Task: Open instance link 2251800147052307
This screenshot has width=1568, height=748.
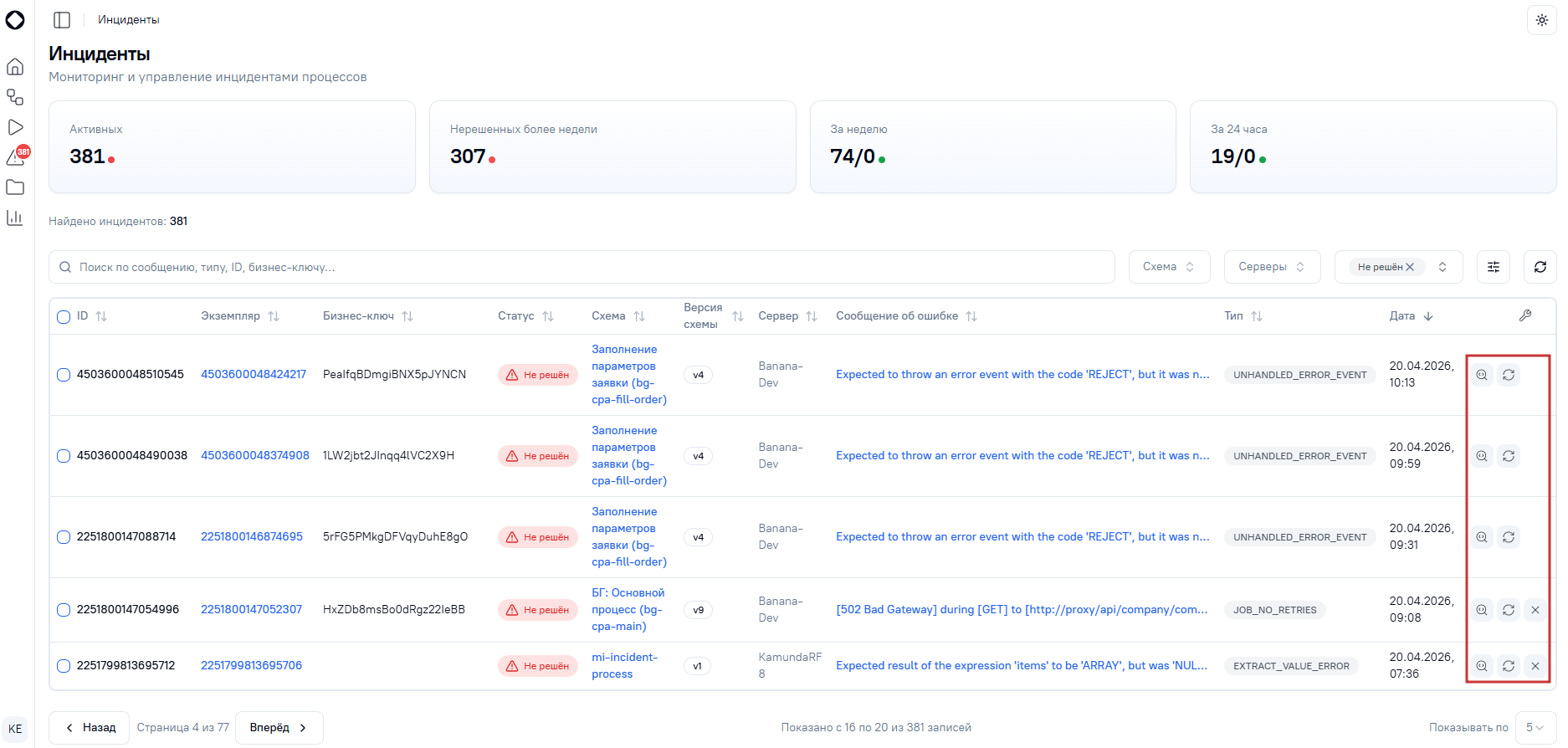Action: (251, 610)
